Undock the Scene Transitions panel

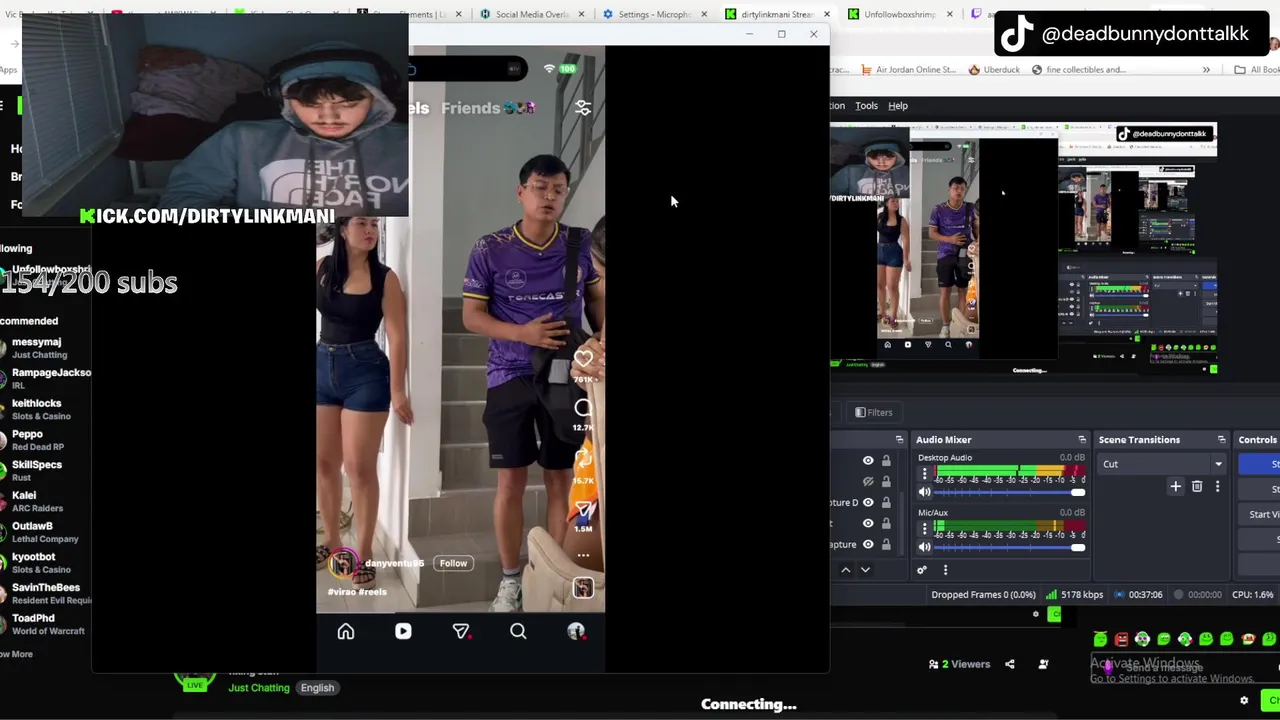click(x=1221, y=440)
